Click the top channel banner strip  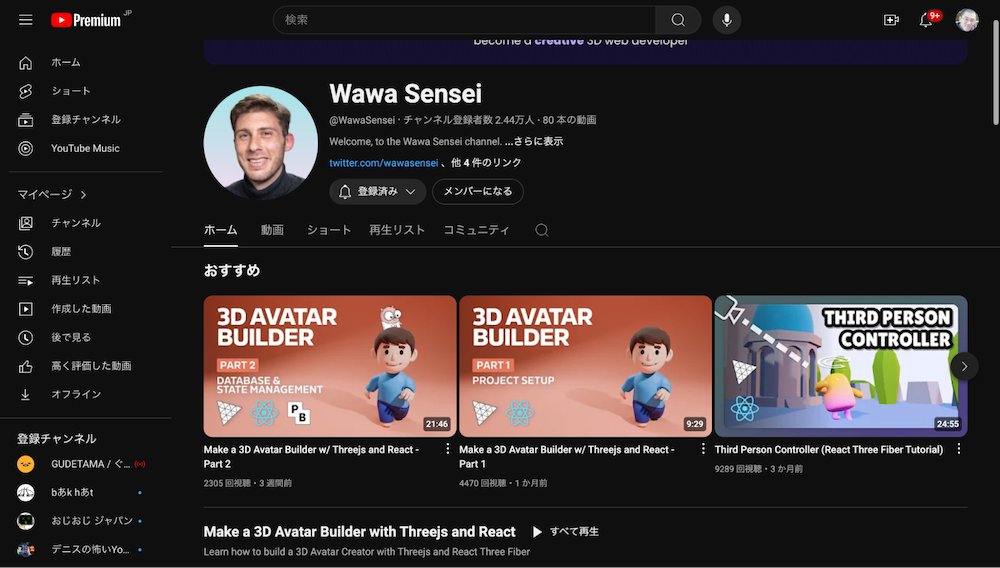click(x=585, y=51)
